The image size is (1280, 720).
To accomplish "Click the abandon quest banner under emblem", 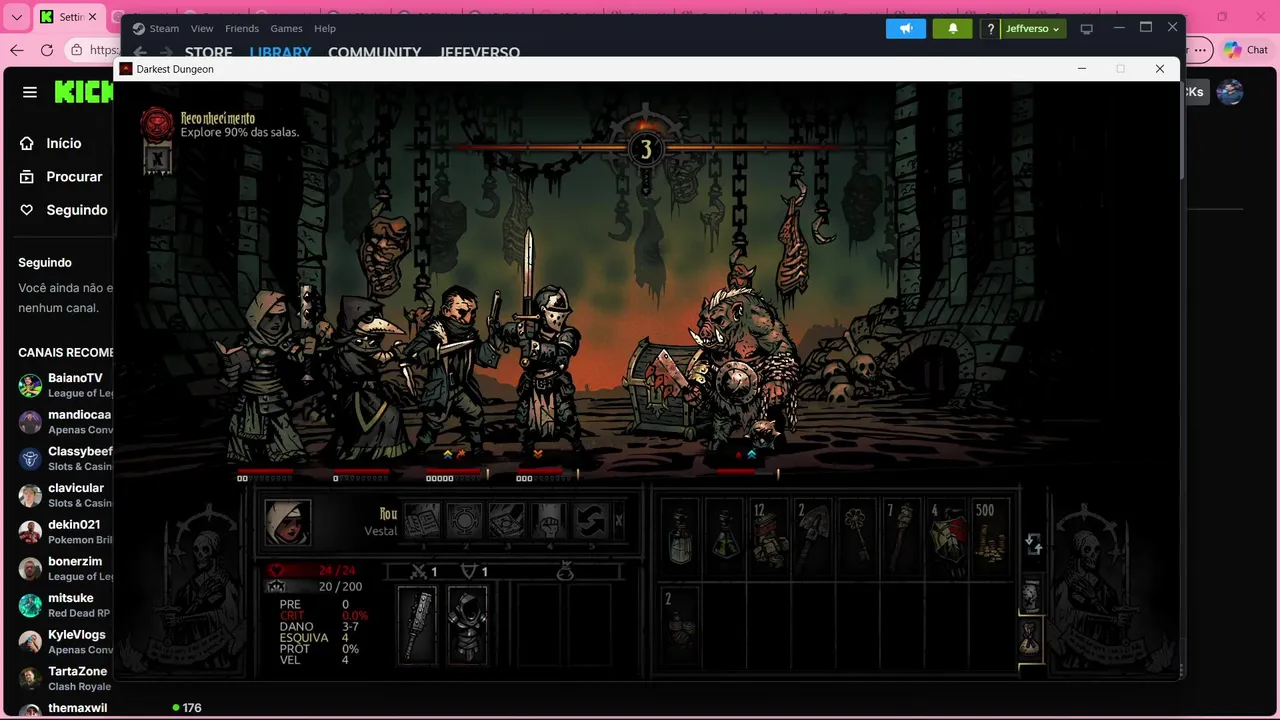I will tap(157, 158).
